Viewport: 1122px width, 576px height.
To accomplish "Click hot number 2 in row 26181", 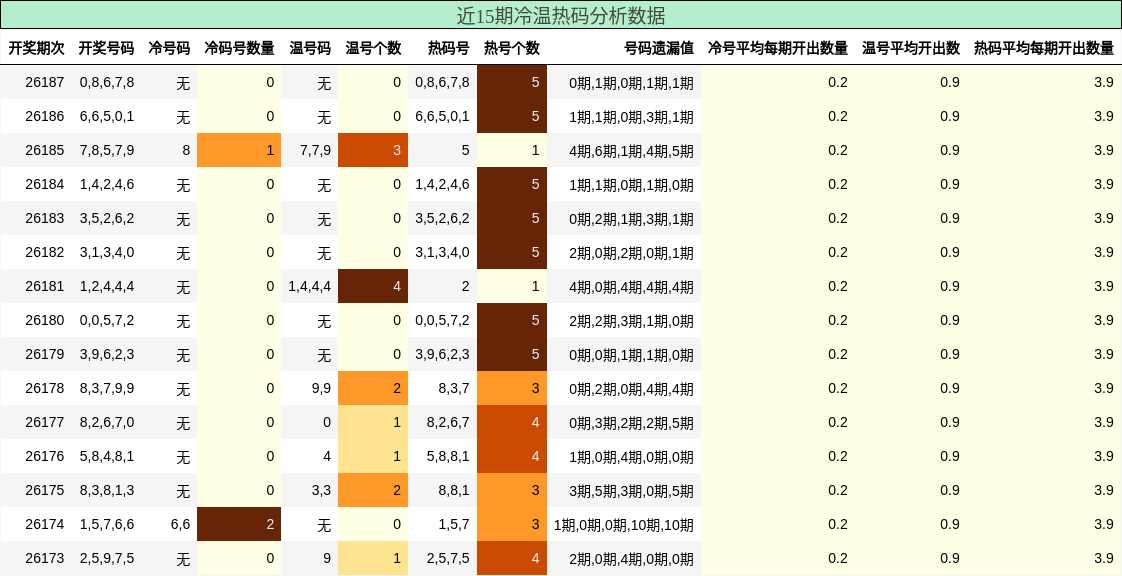I will click(x=465, y=286).
